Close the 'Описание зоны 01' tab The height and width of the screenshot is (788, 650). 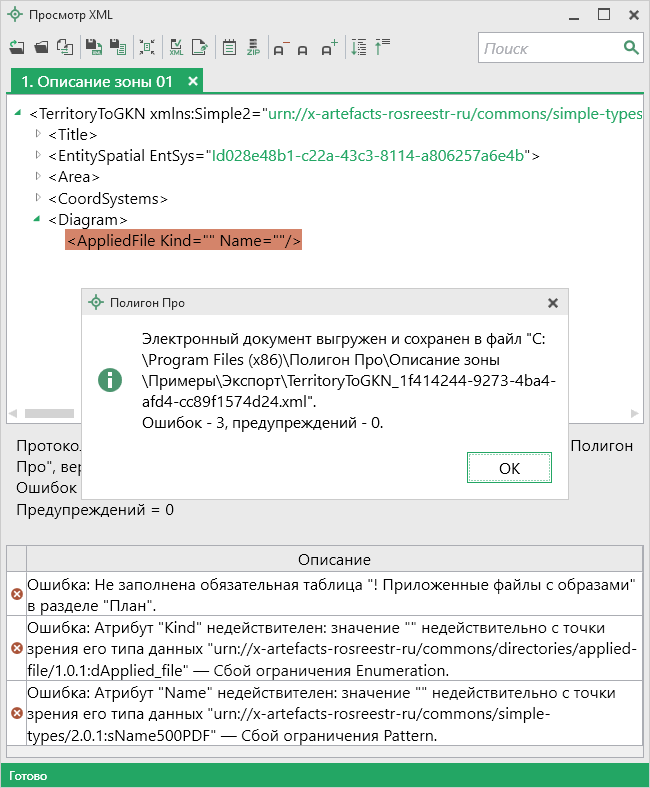[x=193, y=81]
